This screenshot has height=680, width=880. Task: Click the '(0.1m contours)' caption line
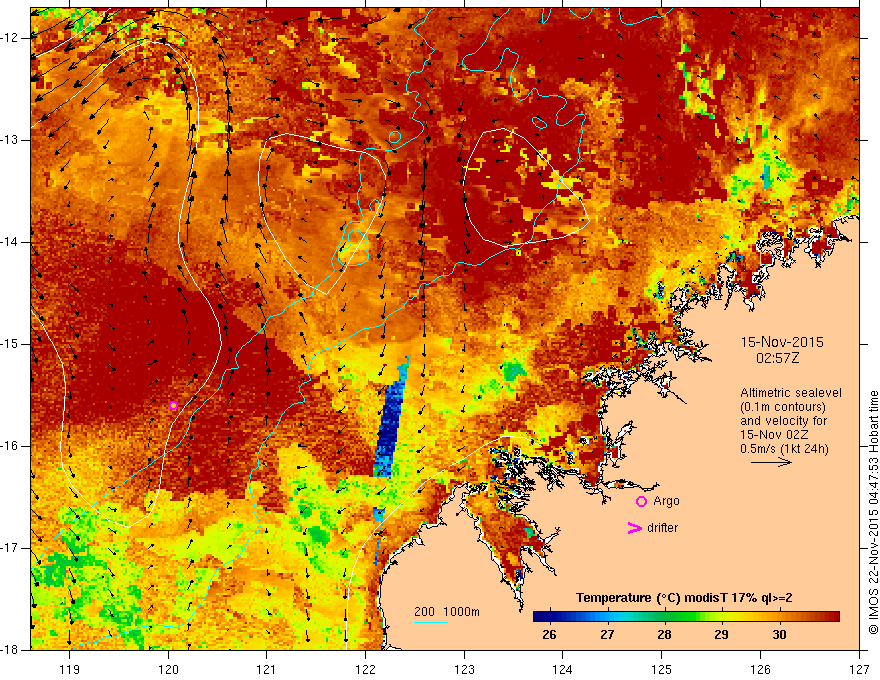tap(783, 407)
